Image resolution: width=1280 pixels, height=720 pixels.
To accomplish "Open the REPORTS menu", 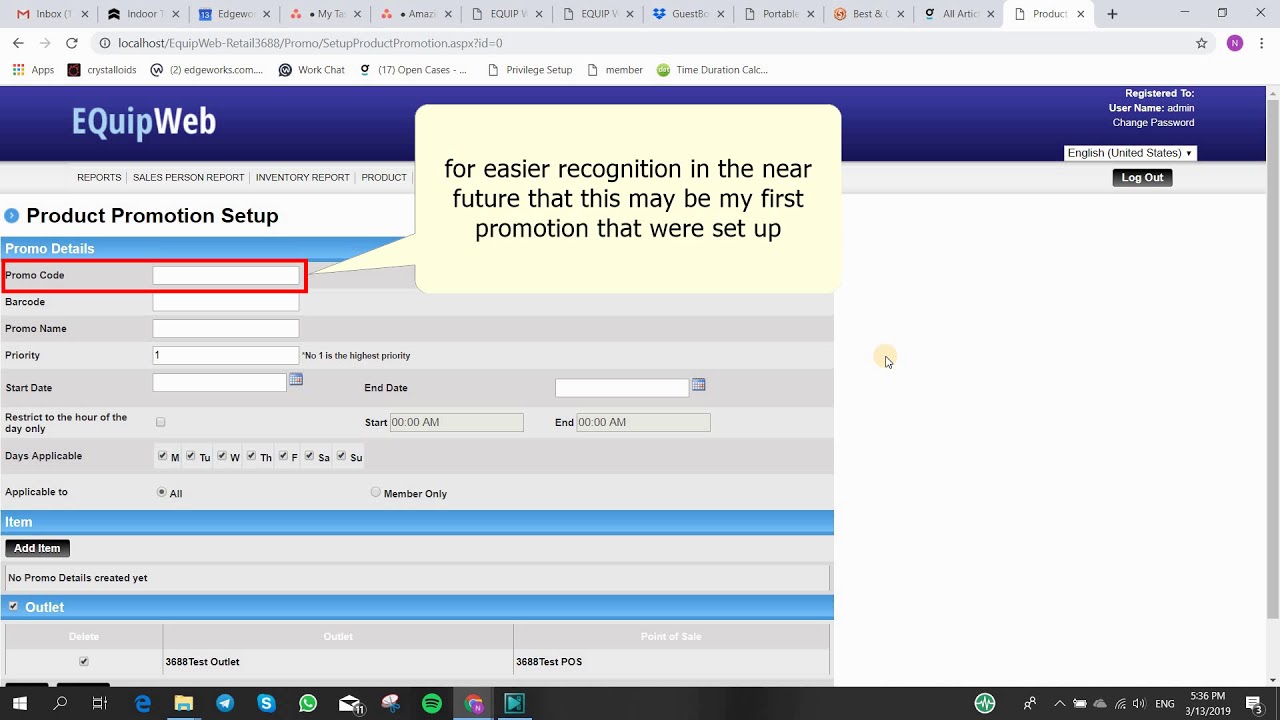I will click(x=99, y=177).
